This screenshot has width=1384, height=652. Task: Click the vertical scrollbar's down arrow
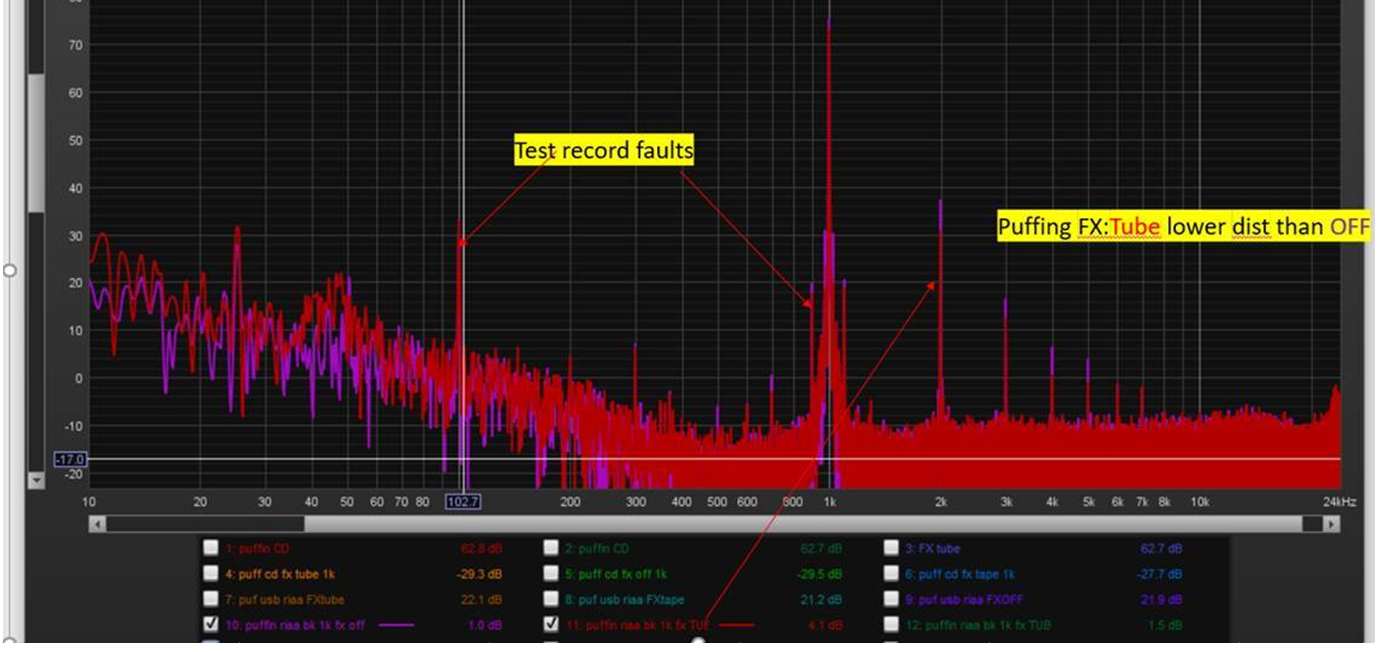(x=37, y=481)
